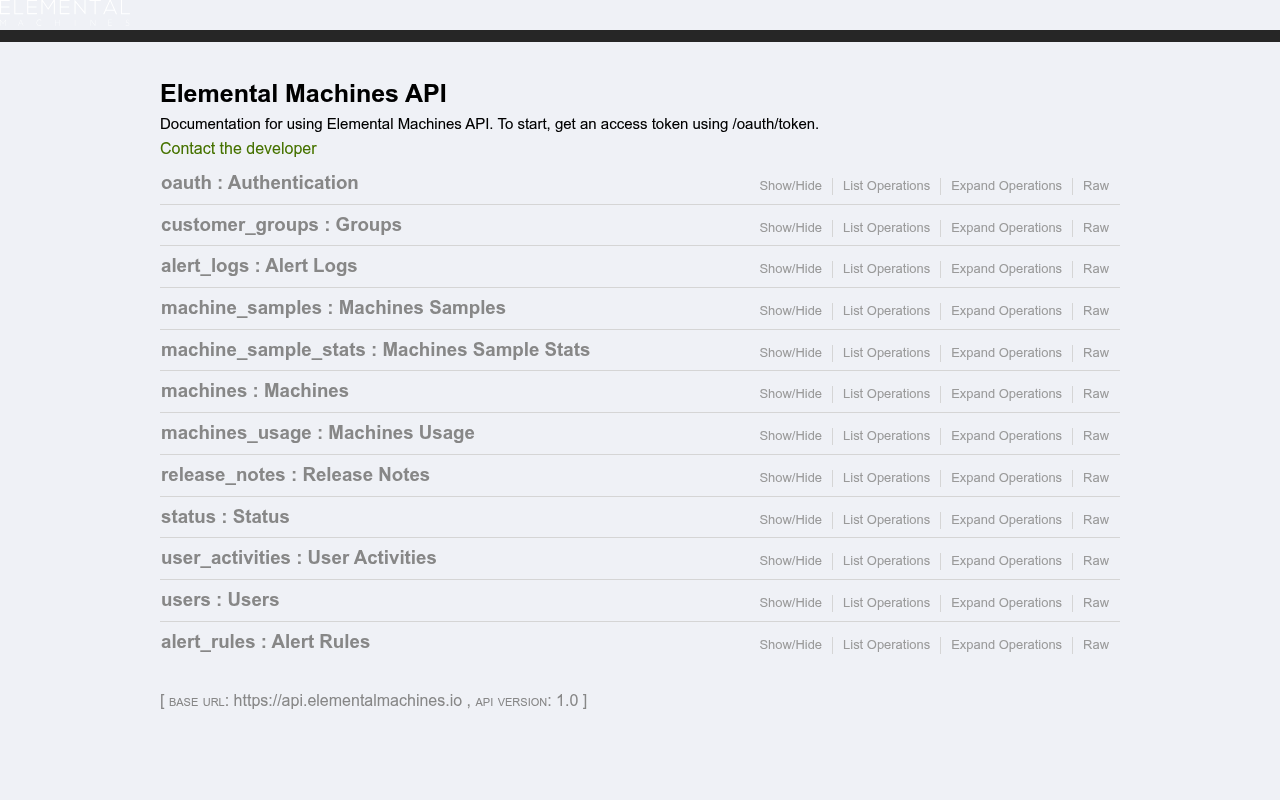Open the Contact the developer link
1280x800 pixels.
(238, 149)
